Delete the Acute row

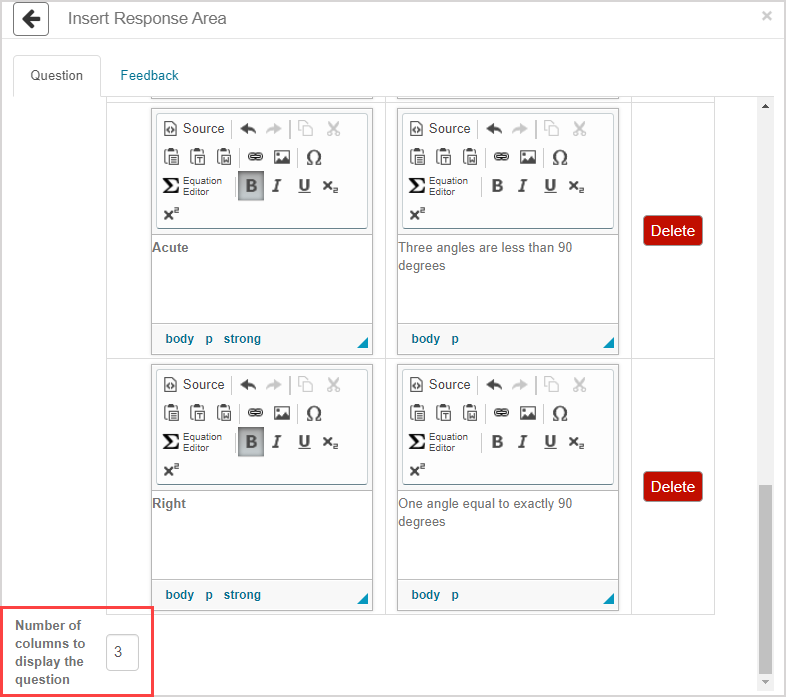point(672,231)
